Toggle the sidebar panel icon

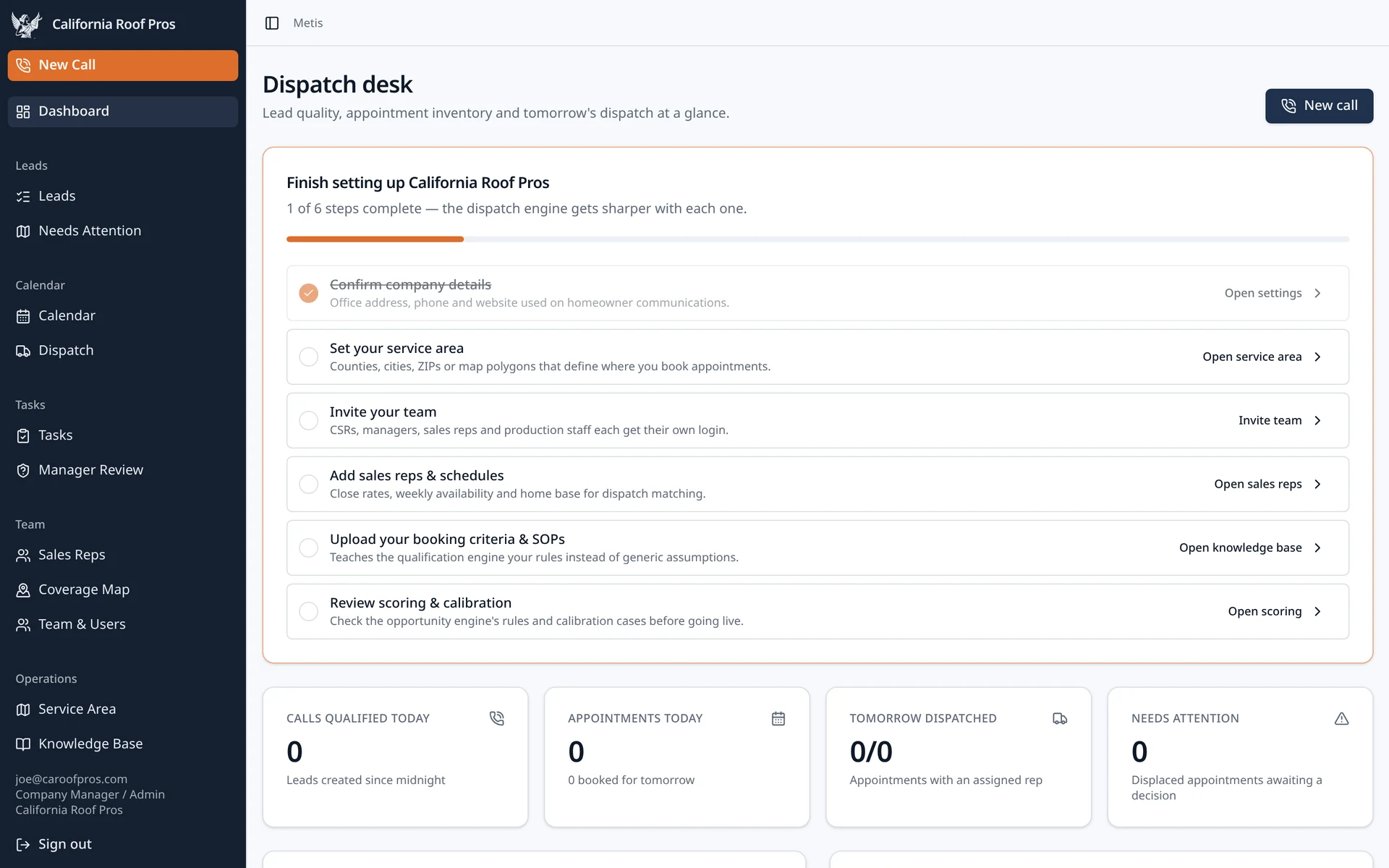tap(272, 23)
